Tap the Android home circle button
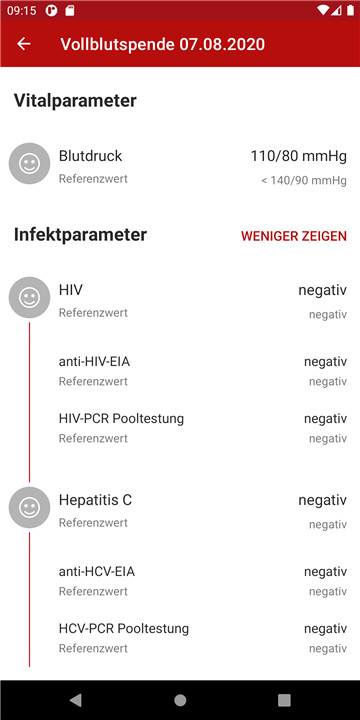 click(x=180, y=700)
